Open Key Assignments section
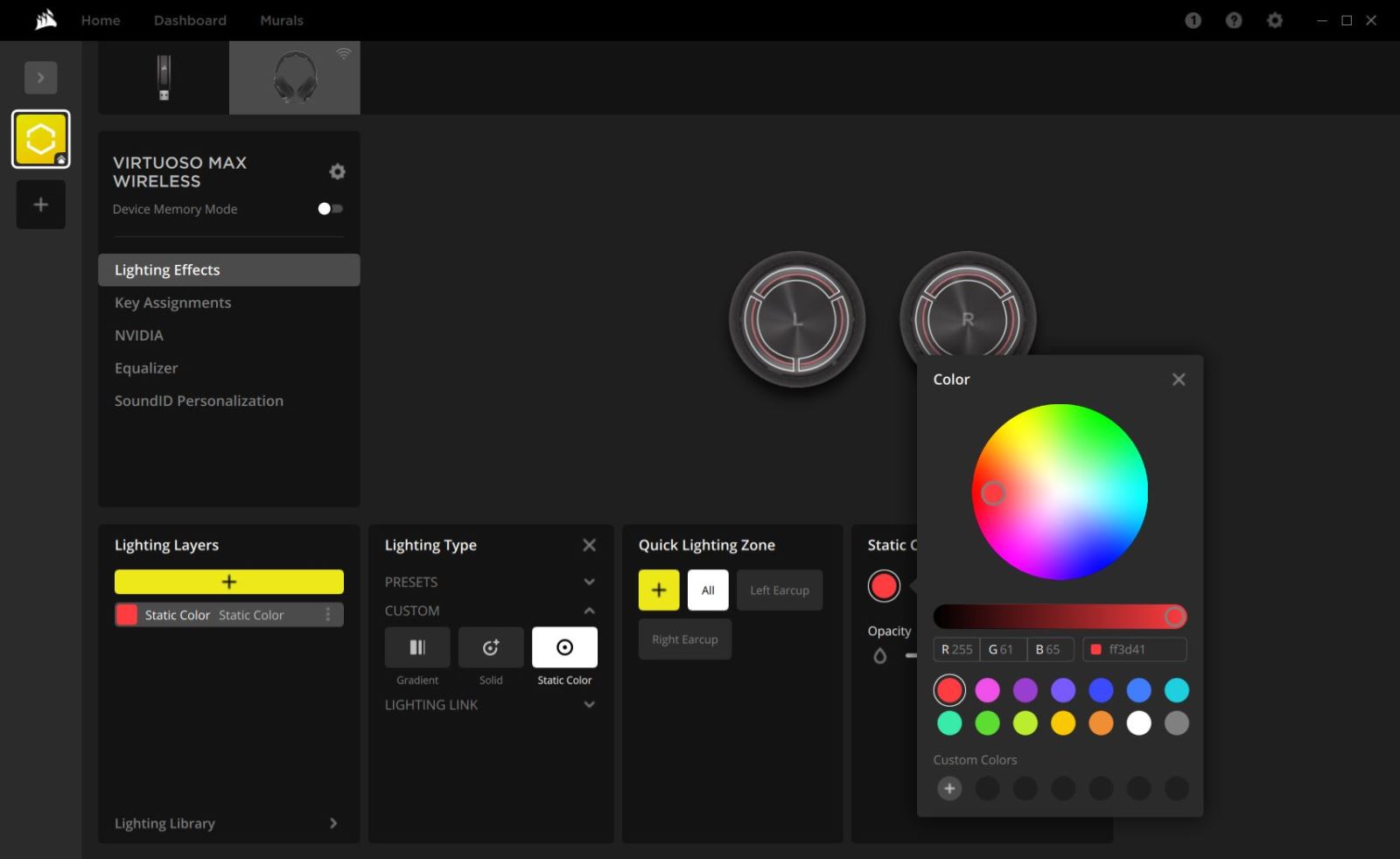The height and width of the screenshot is (859, 1400). [x=172, y=303]
